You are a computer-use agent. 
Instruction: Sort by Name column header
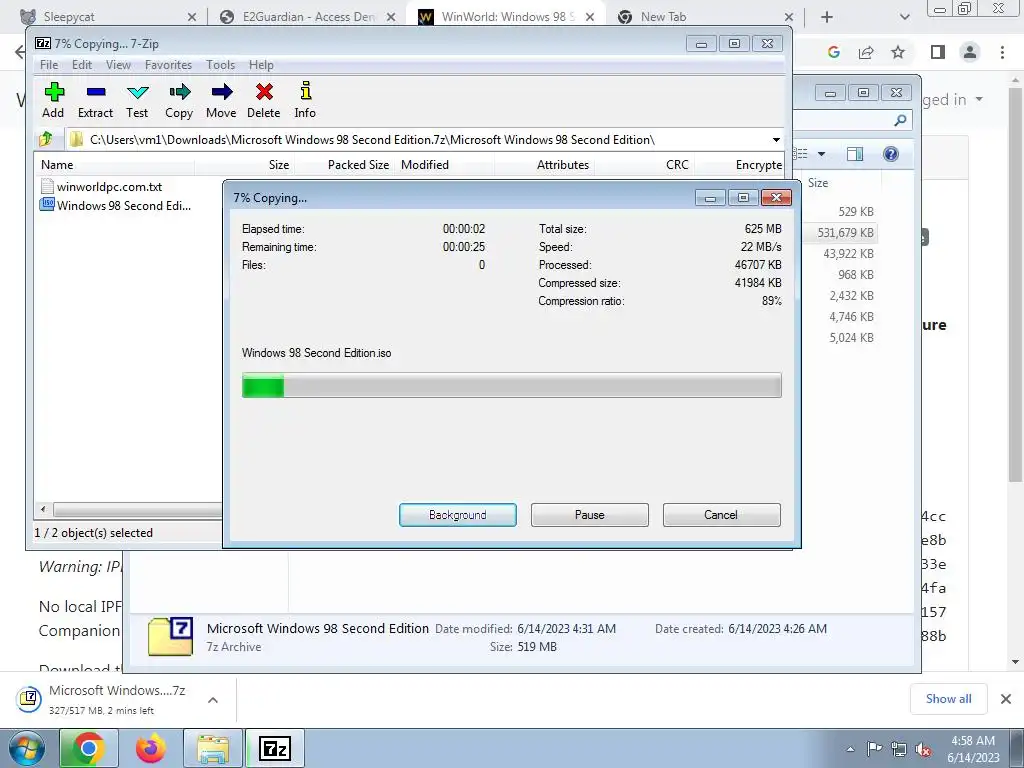pyautogui.click(x=114, y=165)
